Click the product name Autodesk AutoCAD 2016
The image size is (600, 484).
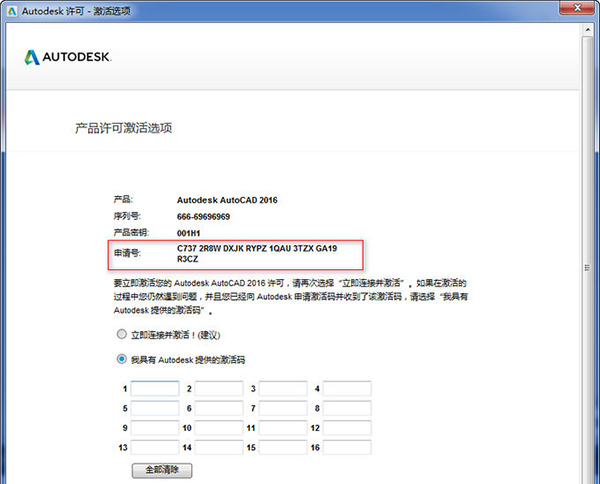pos(227,200)
